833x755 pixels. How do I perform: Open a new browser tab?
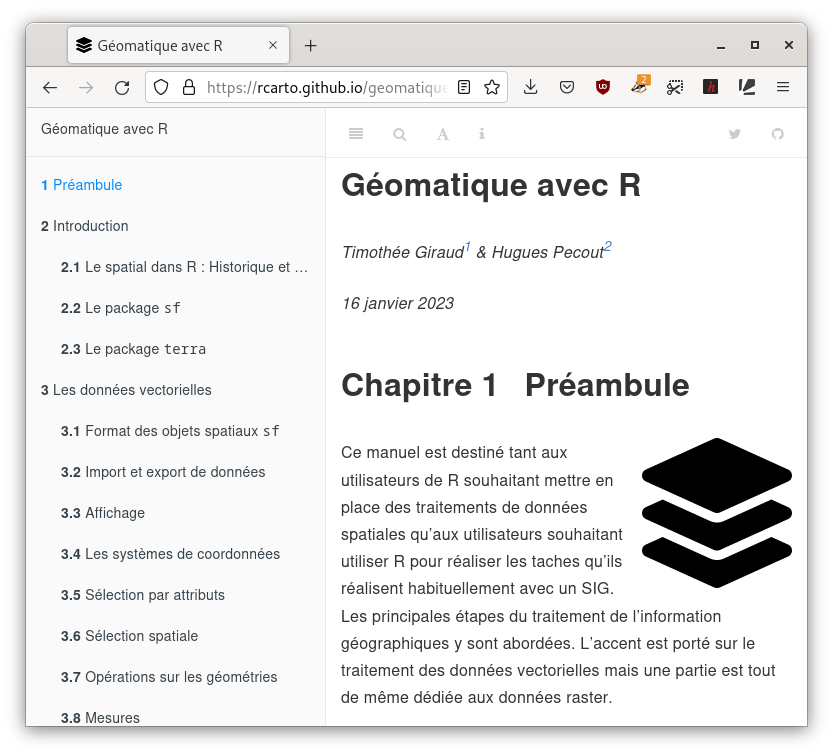point(310,44)
